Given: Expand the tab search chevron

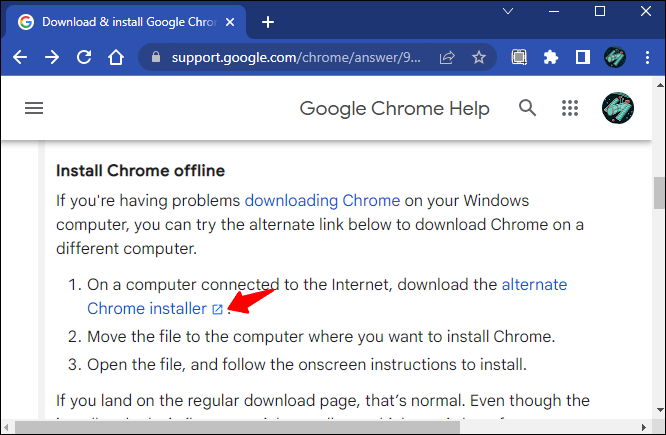Looking at the screenshot, I should click(x=508, y=11).
